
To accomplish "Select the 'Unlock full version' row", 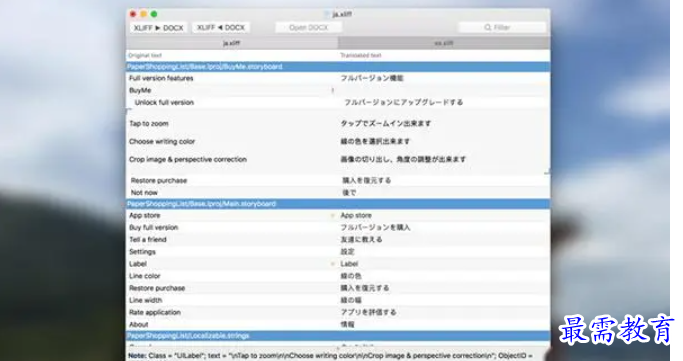I will pos(338,103).
